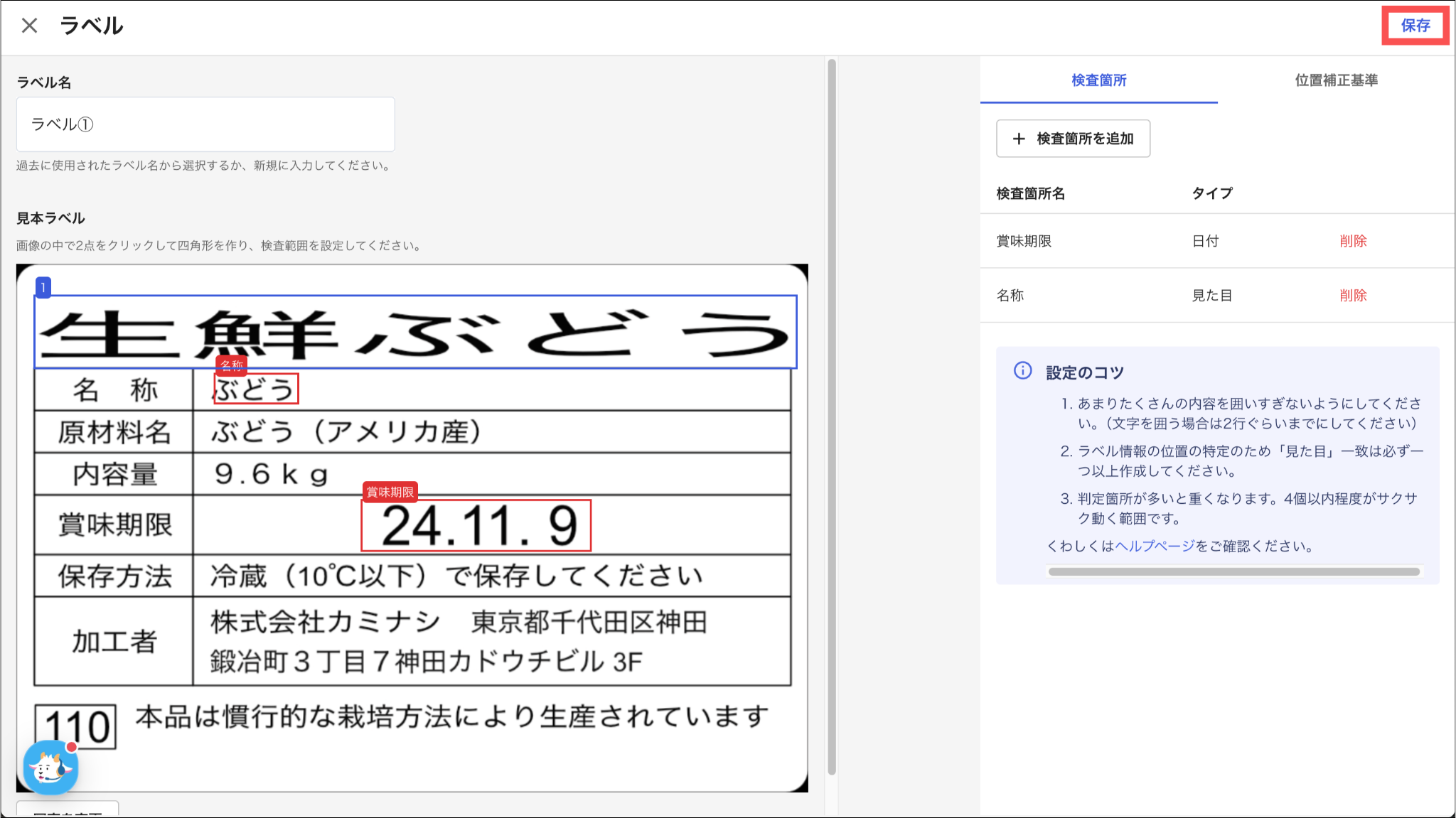Image resolution: width=1456 pixels, height=818 pixels.
Task: Click the ラベル名 input field
Action: point(205,124)
